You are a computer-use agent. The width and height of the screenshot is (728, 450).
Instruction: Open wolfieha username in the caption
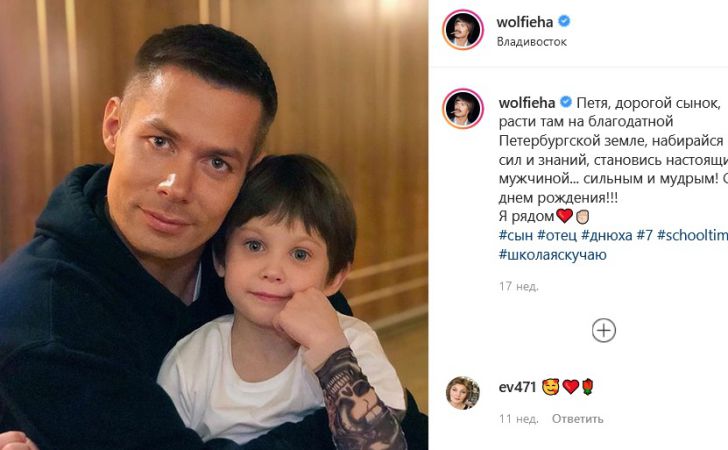(526, 103)
